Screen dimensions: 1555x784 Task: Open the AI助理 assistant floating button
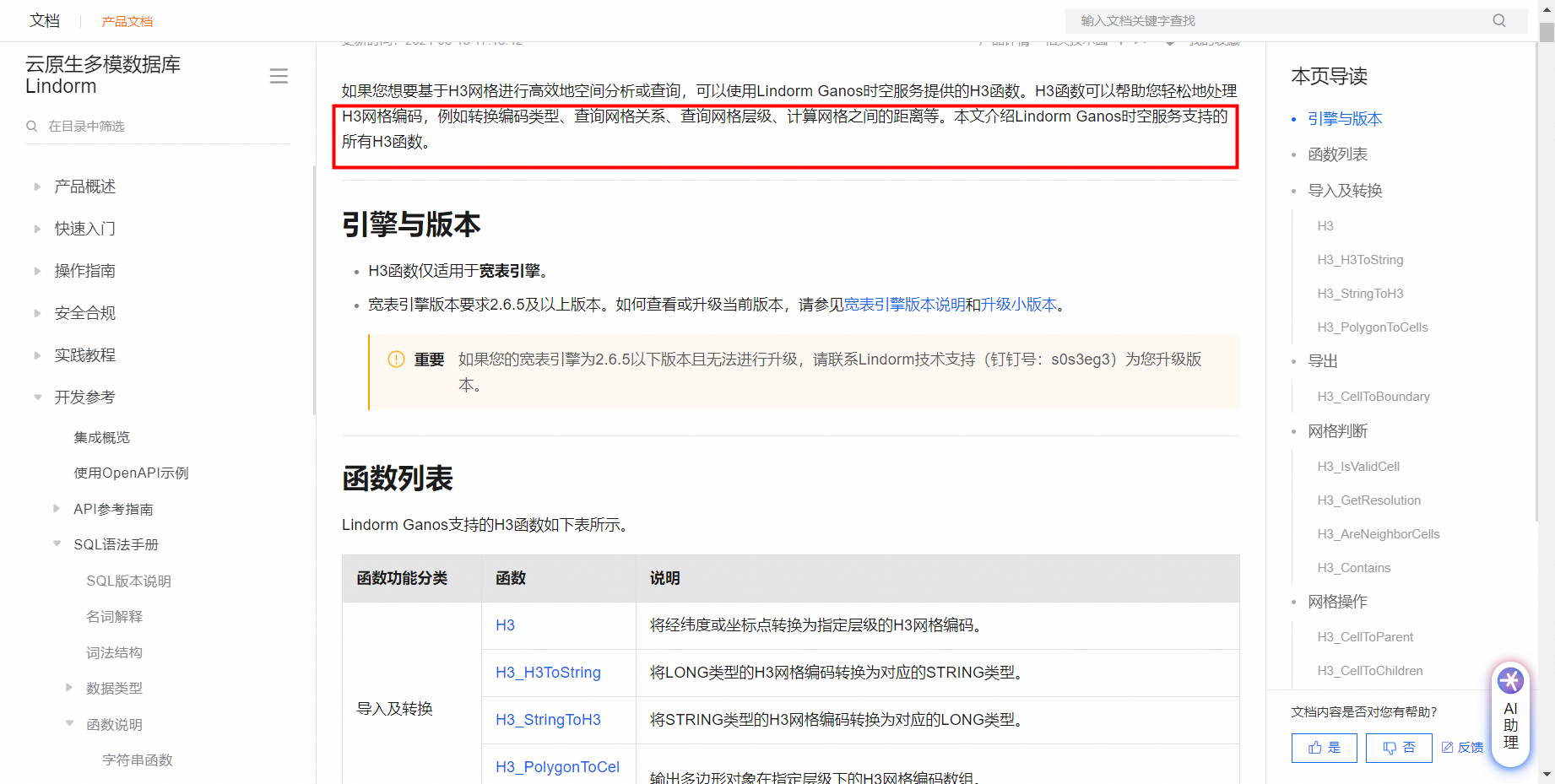pyautogui.click(x=1510, y=714)
